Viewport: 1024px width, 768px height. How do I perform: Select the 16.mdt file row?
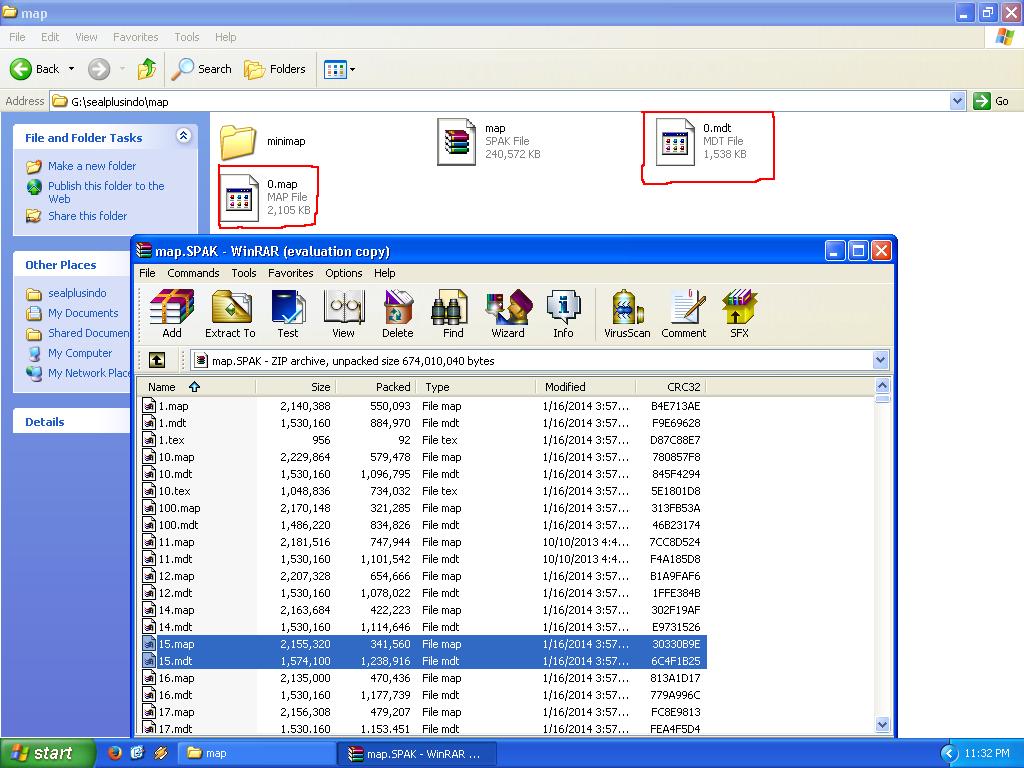pos(423,695)
